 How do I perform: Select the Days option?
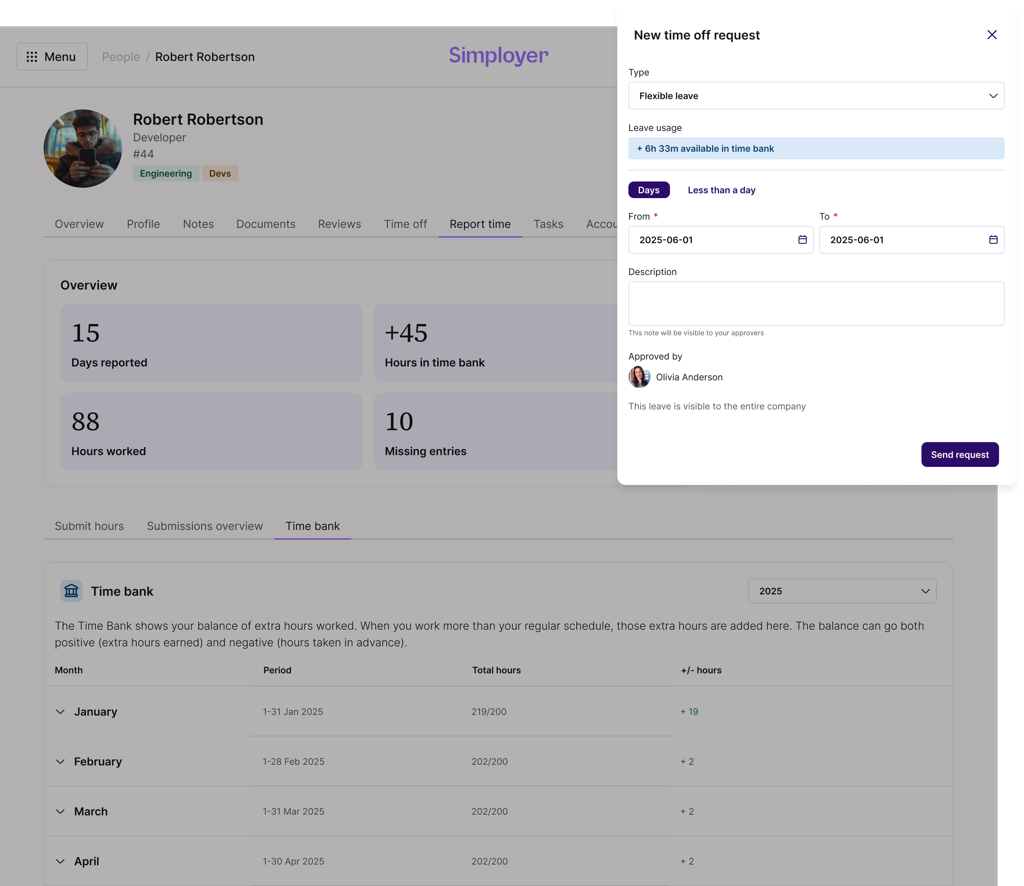point(648,190)
